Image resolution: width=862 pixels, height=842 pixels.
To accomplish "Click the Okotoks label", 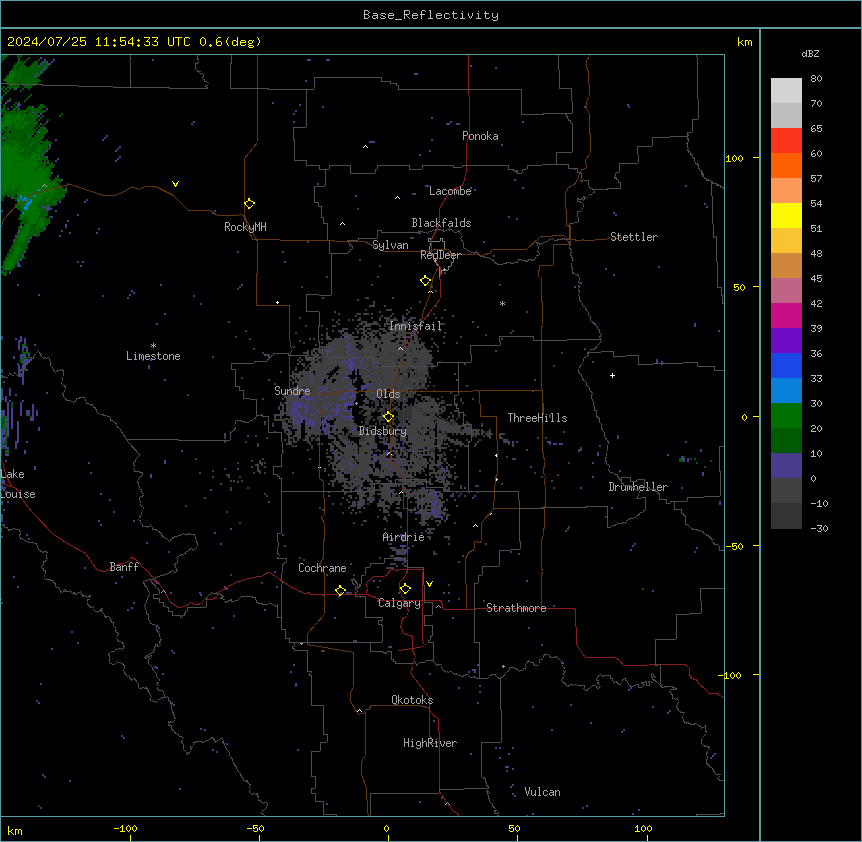I will [412, 700].
